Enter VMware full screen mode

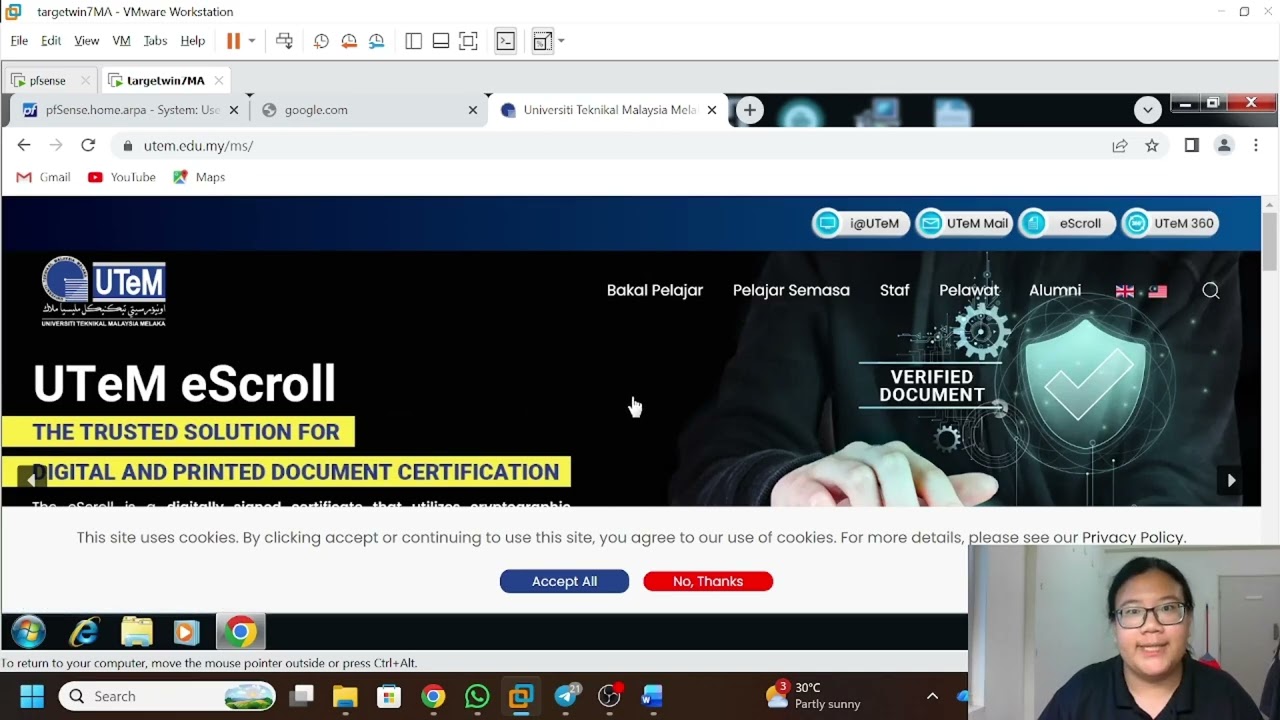coord(468,41)
